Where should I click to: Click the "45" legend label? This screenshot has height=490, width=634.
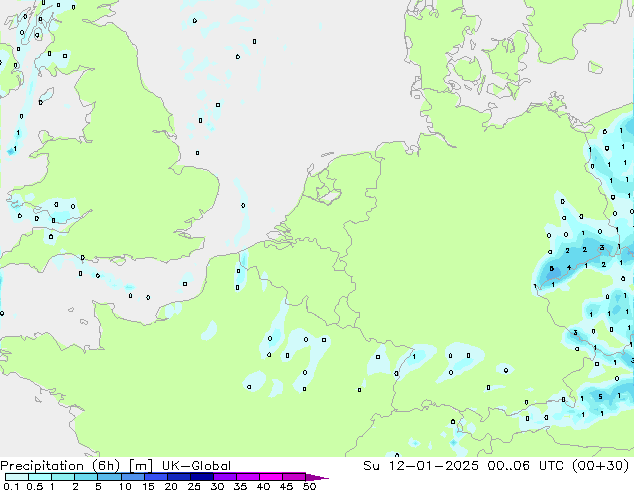click(286, 486)
